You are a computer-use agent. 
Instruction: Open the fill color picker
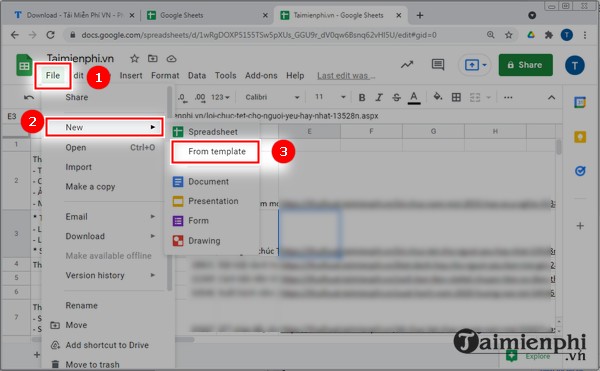[x=438, y=97]
